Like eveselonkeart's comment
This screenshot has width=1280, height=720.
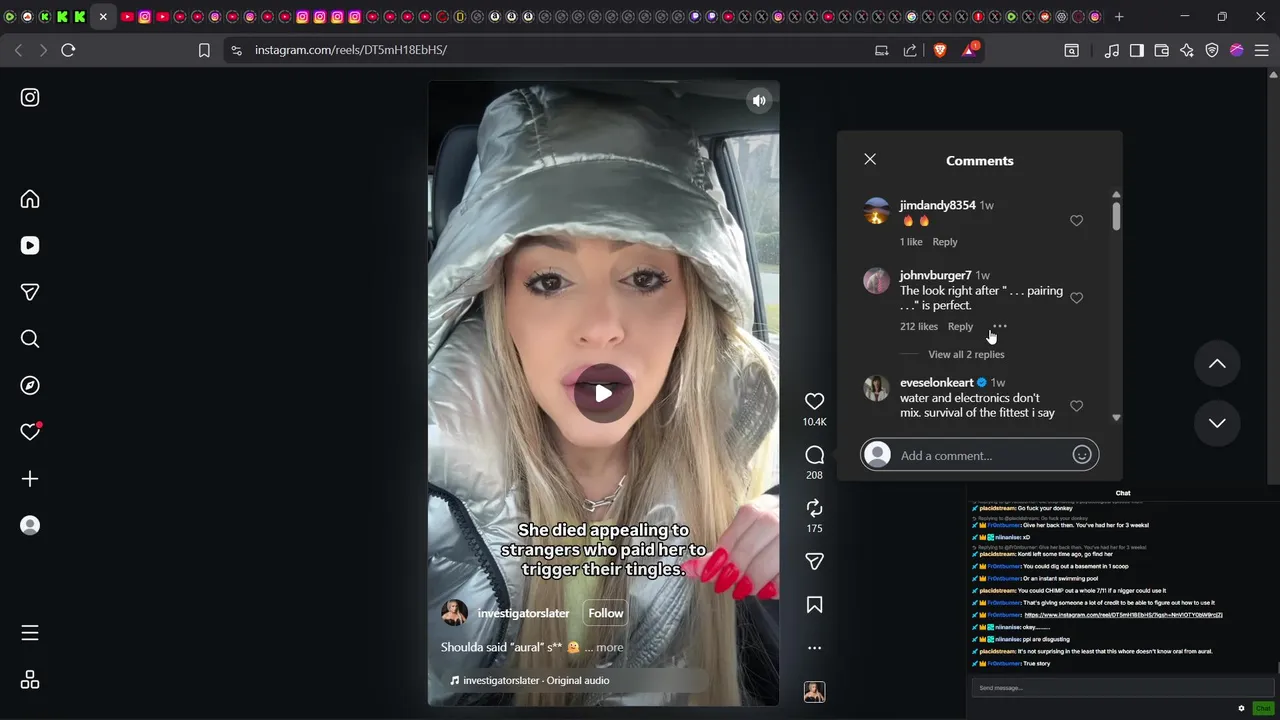1076,405
